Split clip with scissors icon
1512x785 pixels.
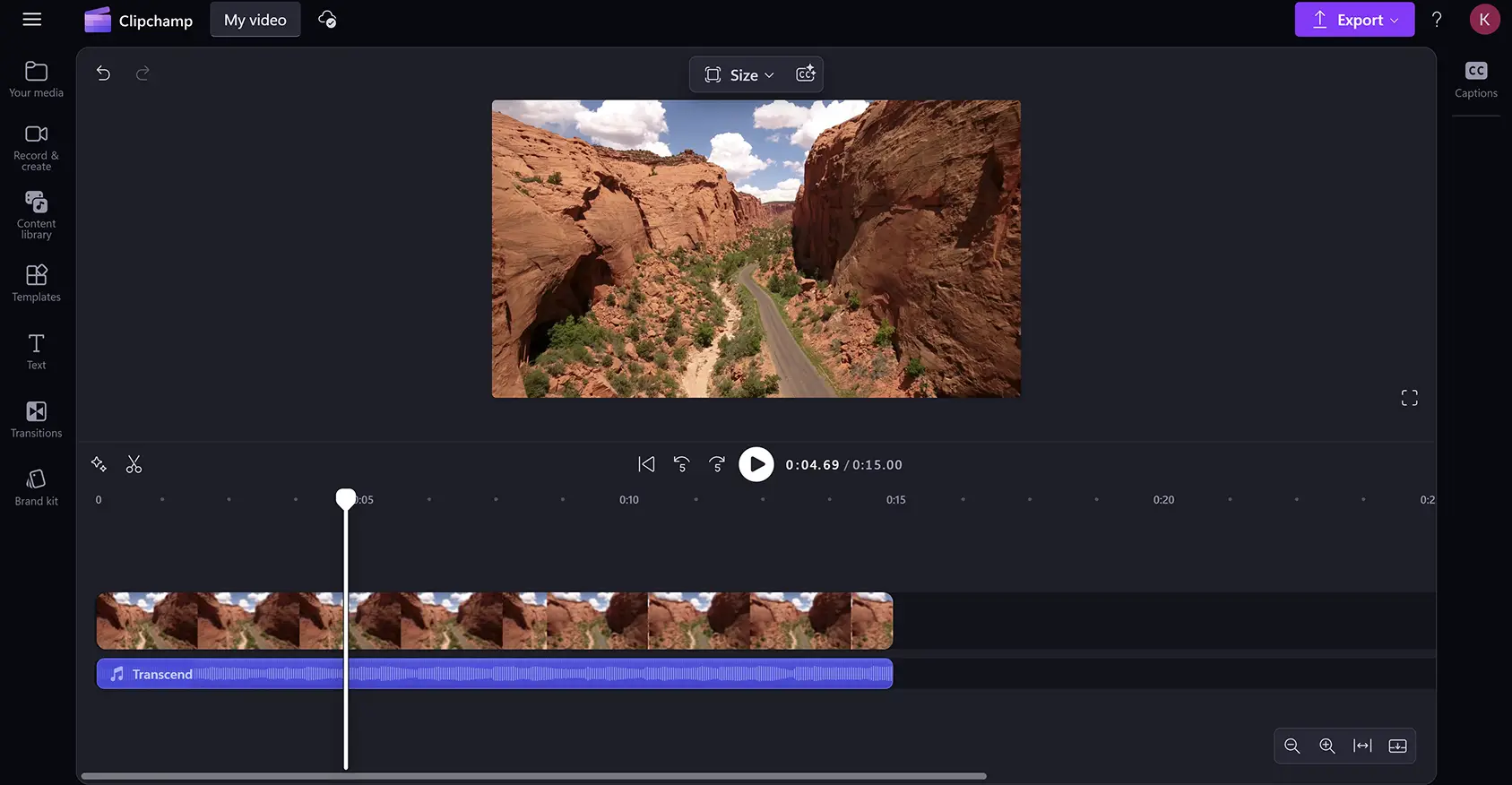tap(134, 464)
